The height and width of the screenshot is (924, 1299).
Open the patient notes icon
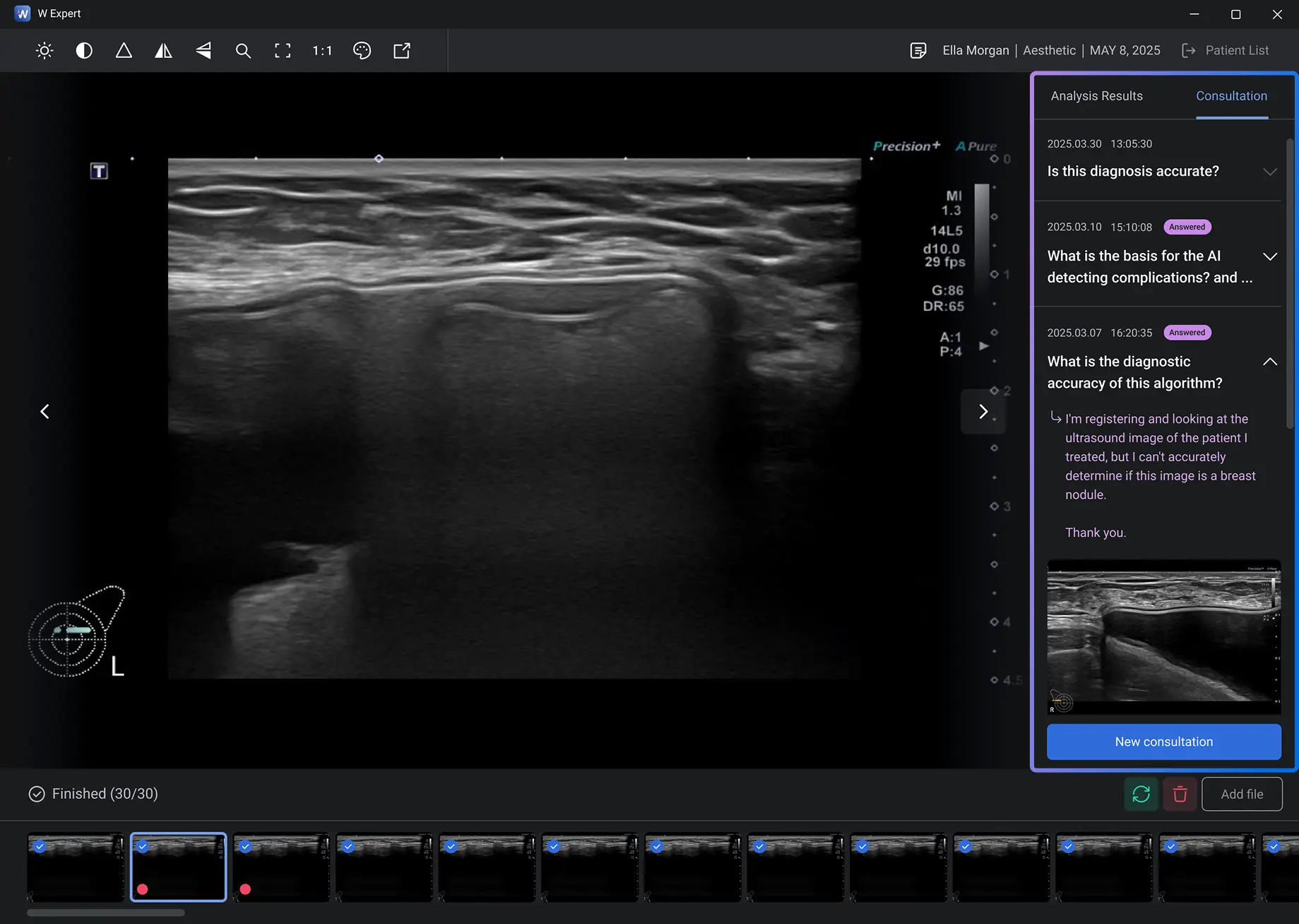[x=918, y=51]
